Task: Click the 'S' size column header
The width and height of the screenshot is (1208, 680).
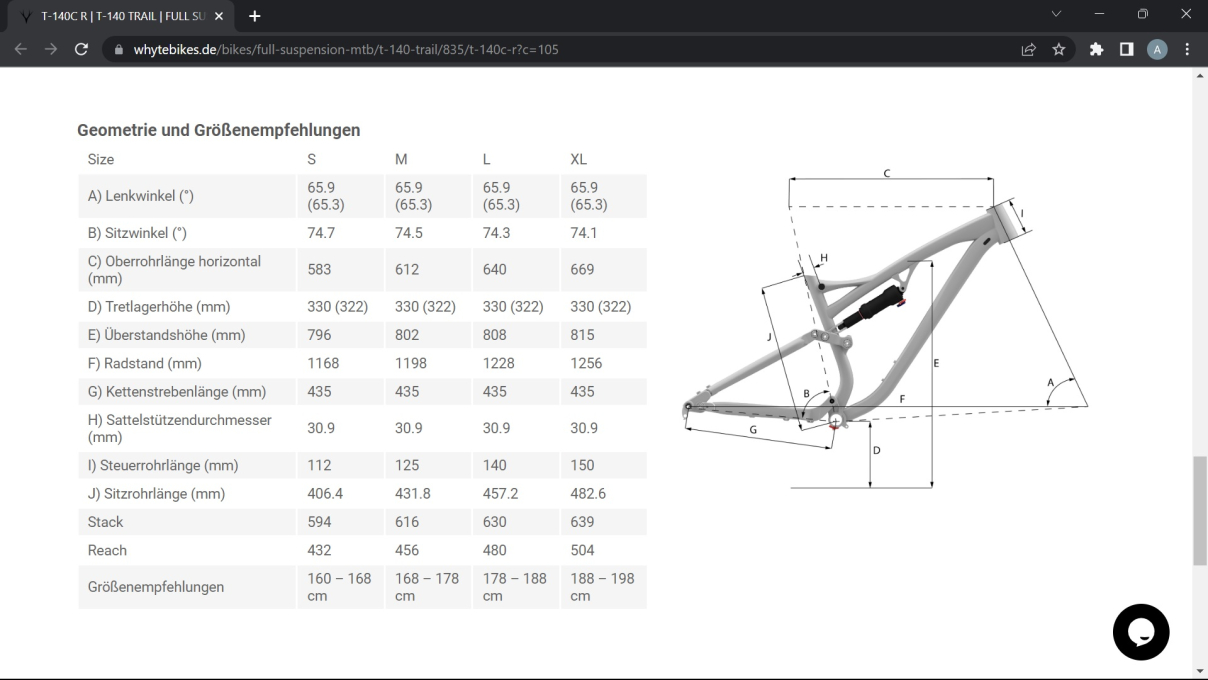Action: click(312, 159)
